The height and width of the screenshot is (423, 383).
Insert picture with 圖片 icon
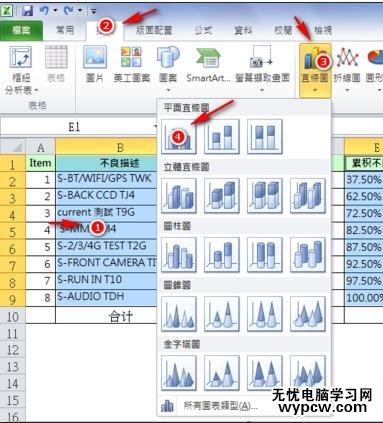(95, 64)
